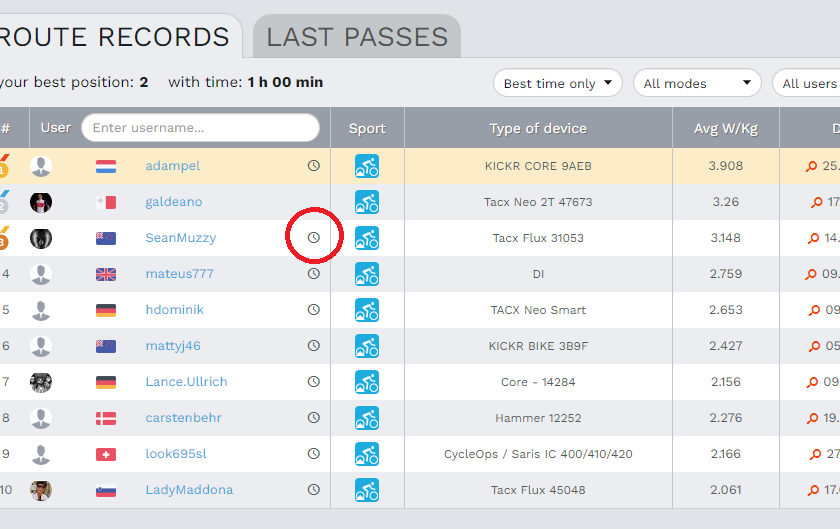The width and height of the screenshot is (840, 529).
Task: Open carstenbehr user profile link
Action: coord(183,417)
